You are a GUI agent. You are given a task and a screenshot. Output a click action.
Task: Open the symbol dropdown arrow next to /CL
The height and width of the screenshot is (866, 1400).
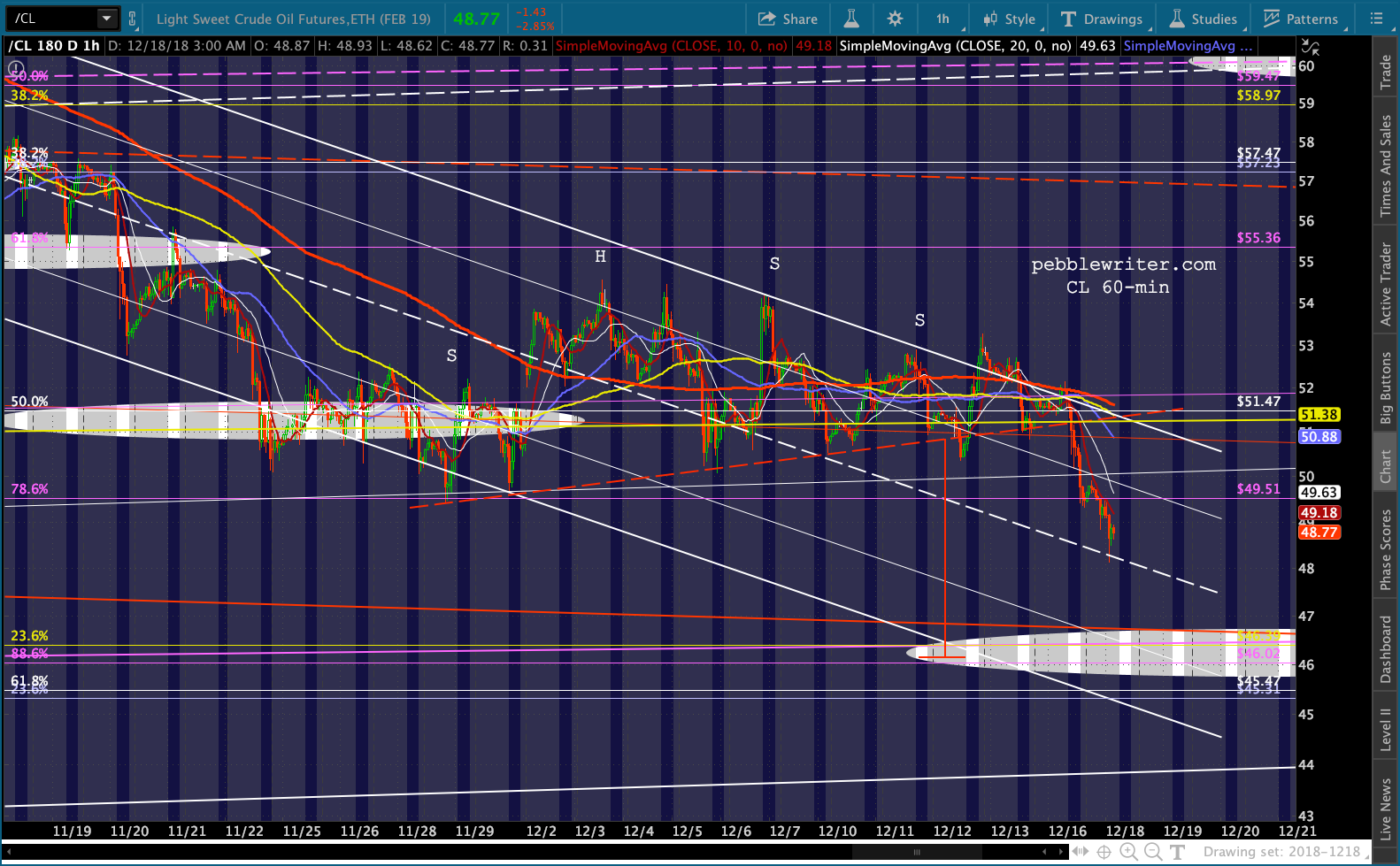click(106, 18)
